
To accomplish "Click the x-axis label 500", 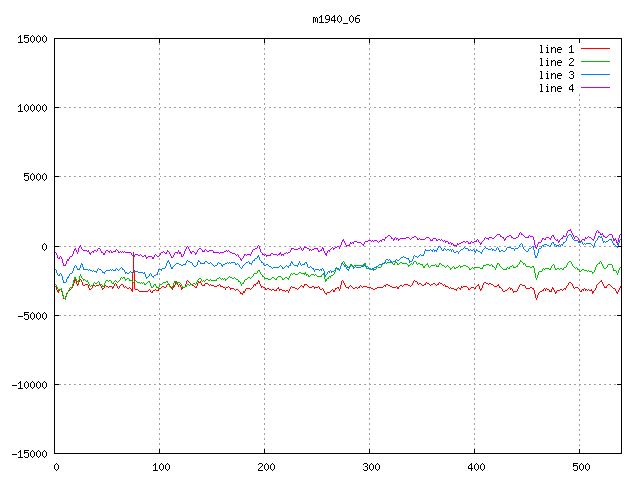I will coord(581,467).
